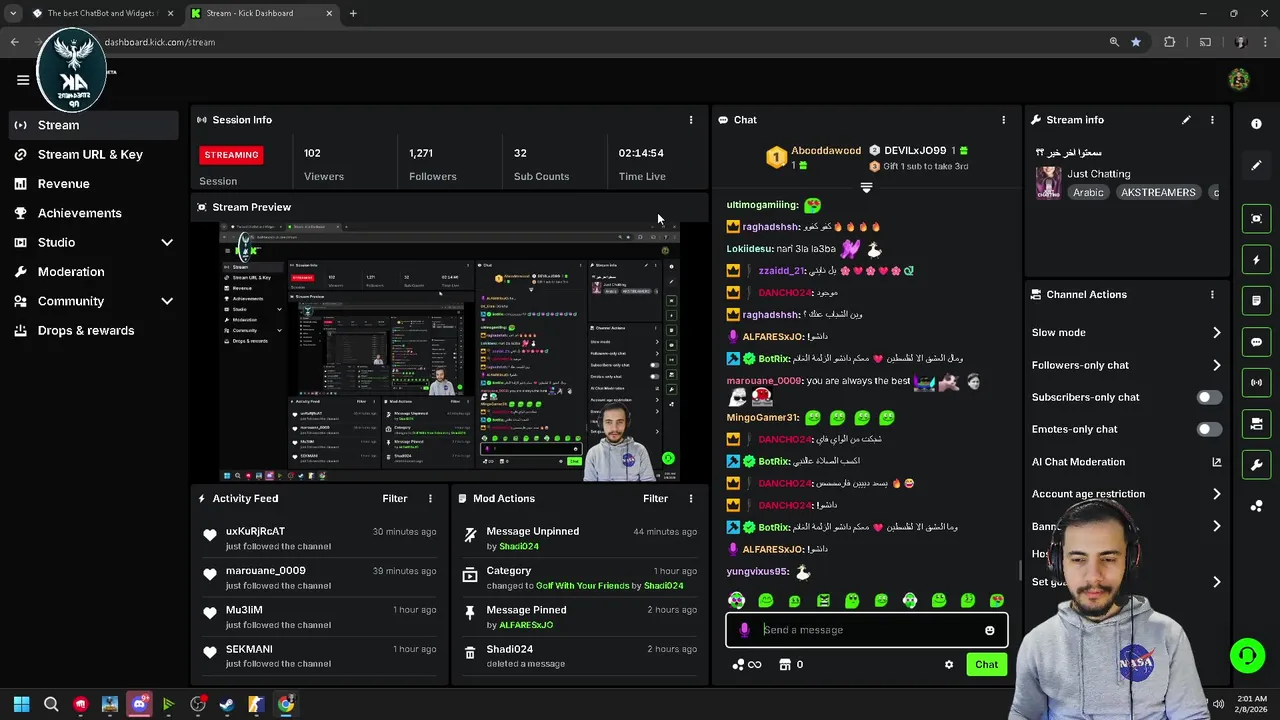This screenshot has width=1280, height=720.
Task: Open browser tab search dropdown
Action: tap(13, 13)
